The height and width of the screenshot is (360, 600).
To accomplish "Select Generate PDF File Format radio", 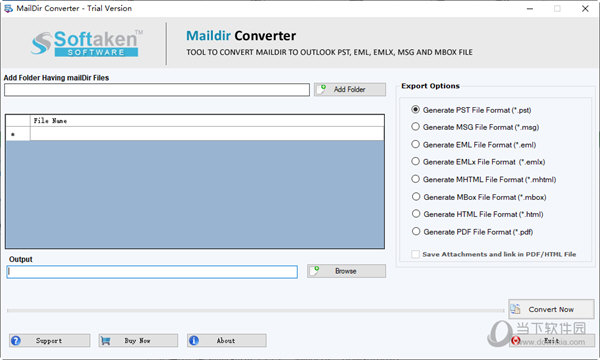I will (416, 231).
